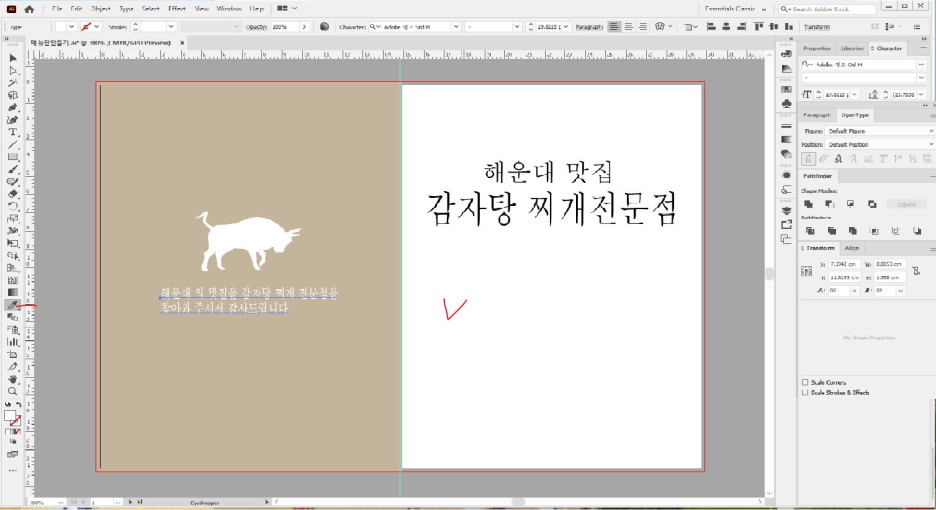Open the Layers panel icon in dock
The image size is (936, 510).
786,211
